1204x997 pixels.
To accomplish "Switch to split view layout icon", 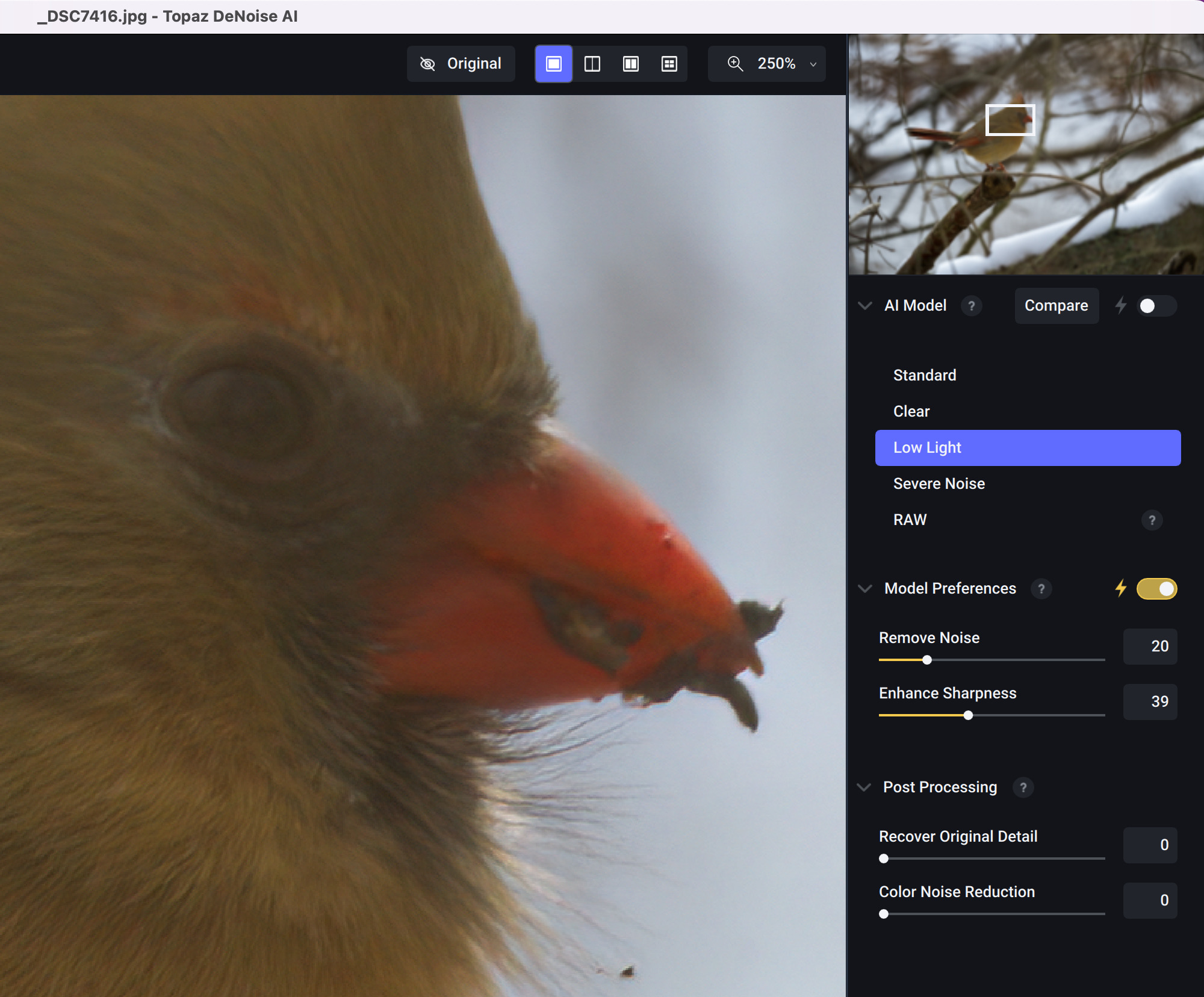I will (x=592, y=64).
